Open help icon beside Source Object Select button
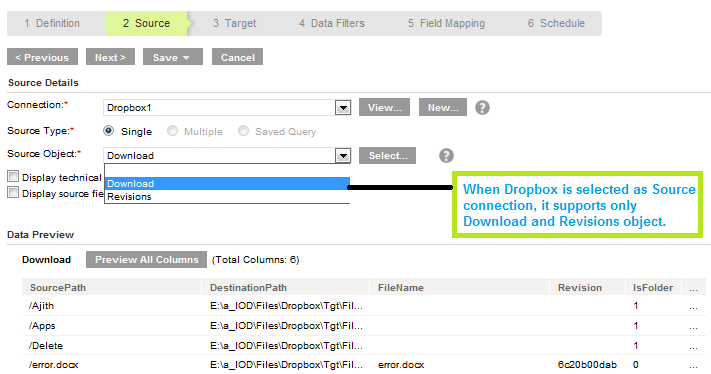Viewport: 711px width, 374px height. click(x=446, y=155)
